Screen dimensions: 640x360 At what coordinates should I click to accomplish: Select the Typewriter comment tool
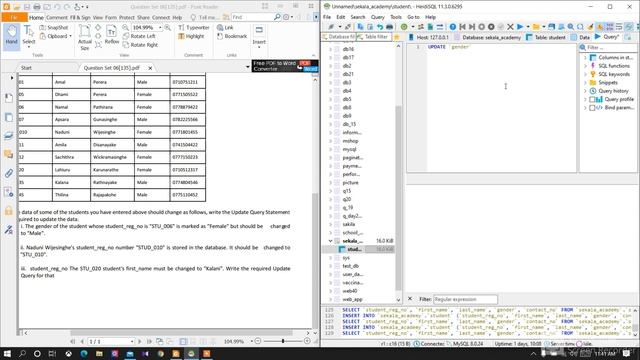[194, 27]
